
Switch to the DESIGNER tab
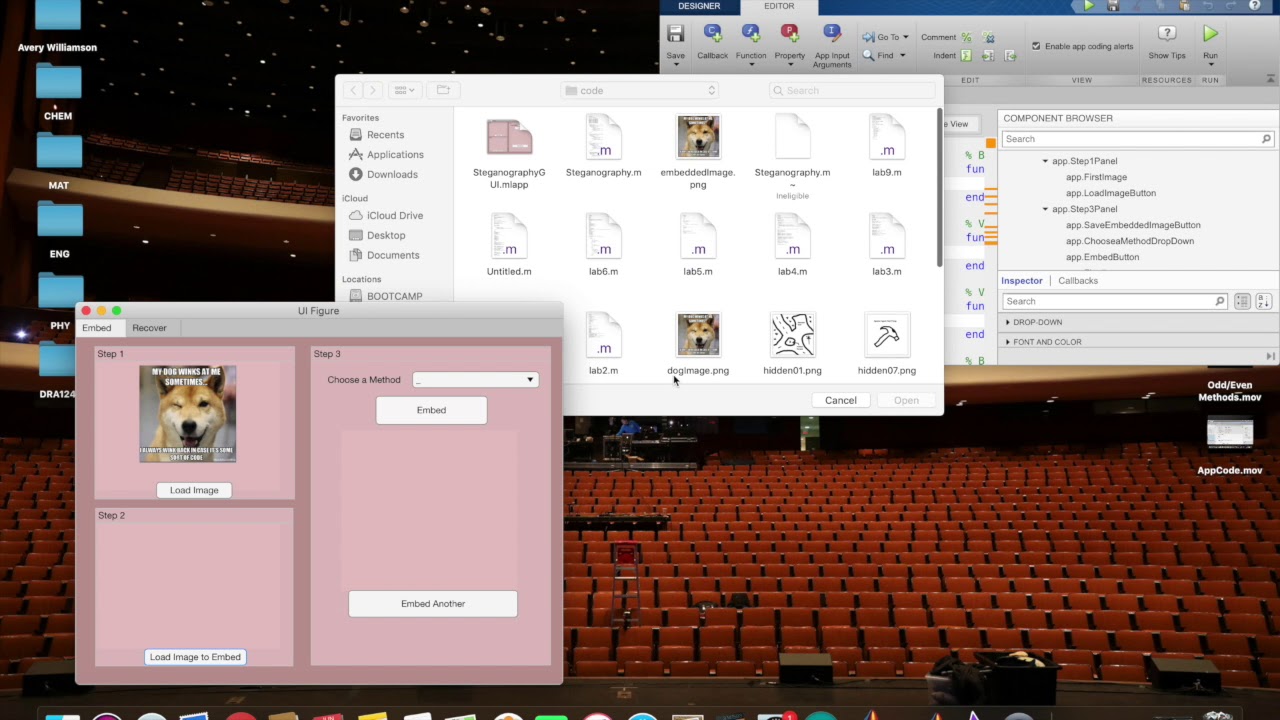[699, 6]
